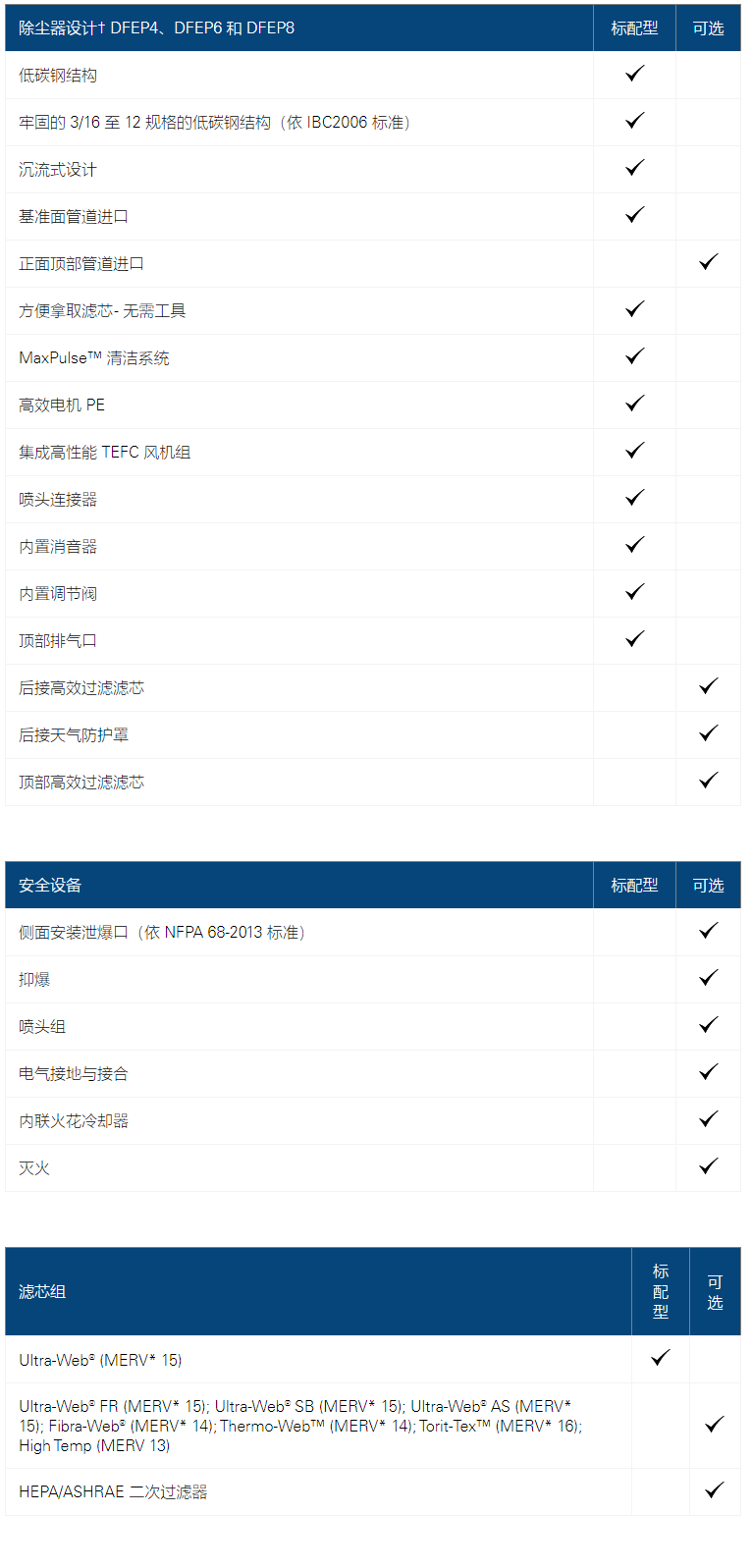Click the checkmark next to MaxPulse 清洁系统
The height and width of the screenshot is (1568, 752).
click(635, 356)
